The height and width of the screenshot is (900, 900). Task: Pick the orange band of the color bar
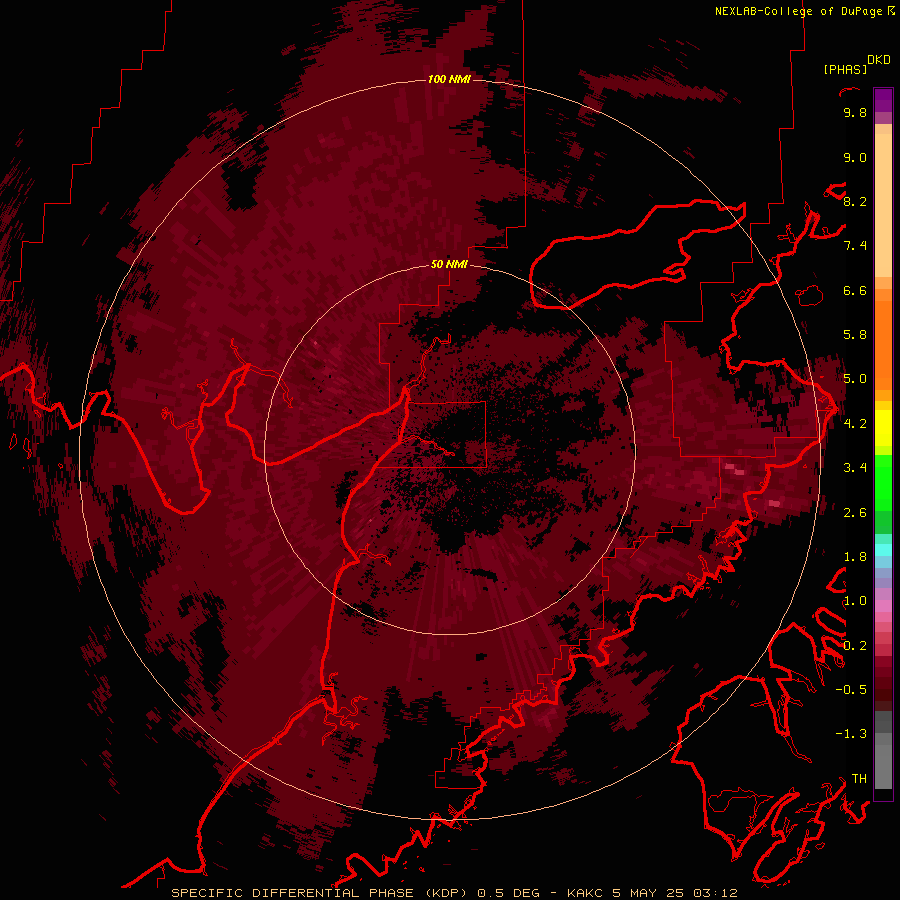(x=883, y=344)
